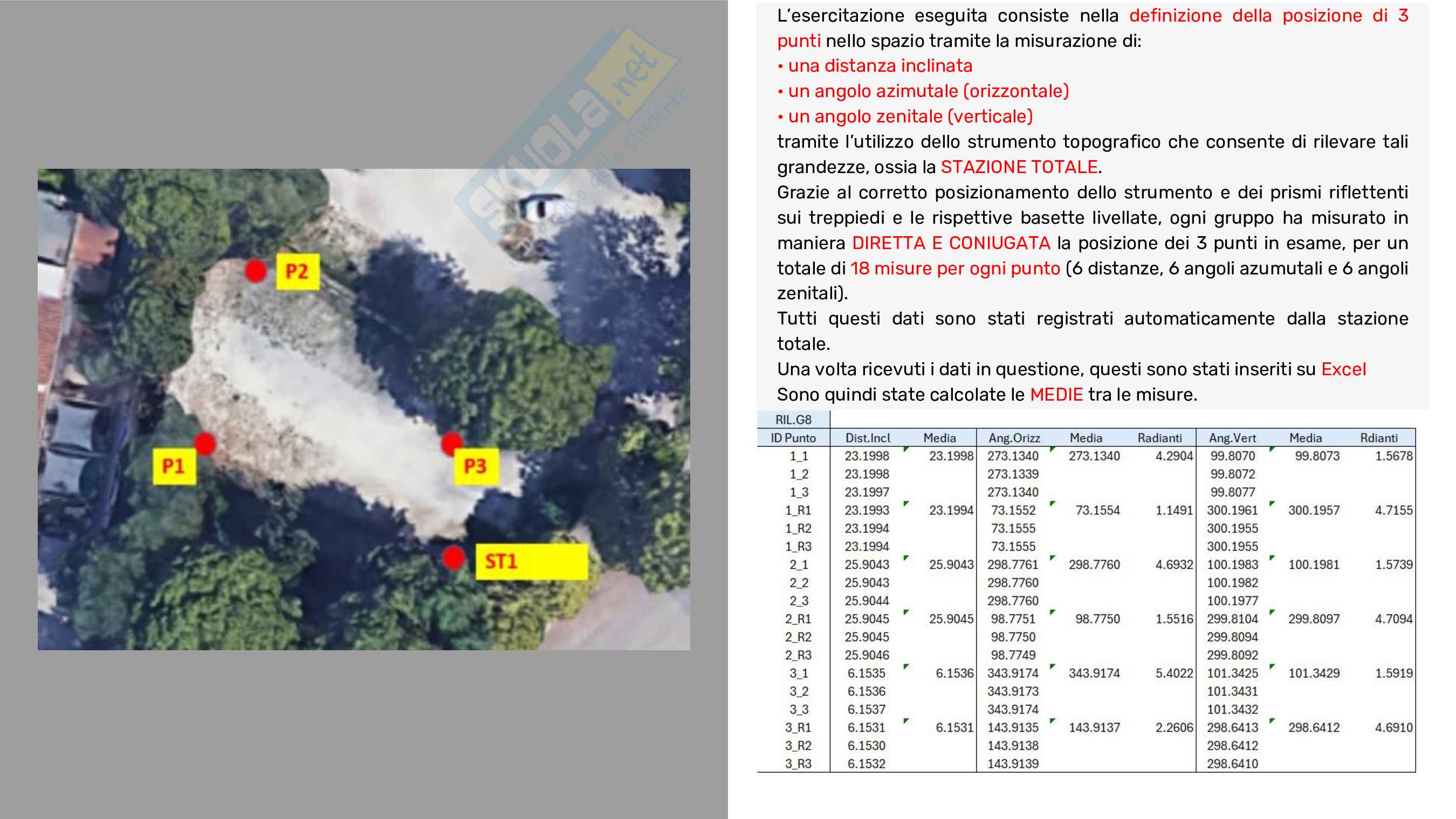Select the yellow P1 label
This screenshot has height=819, width=1456.
(174, 466)
